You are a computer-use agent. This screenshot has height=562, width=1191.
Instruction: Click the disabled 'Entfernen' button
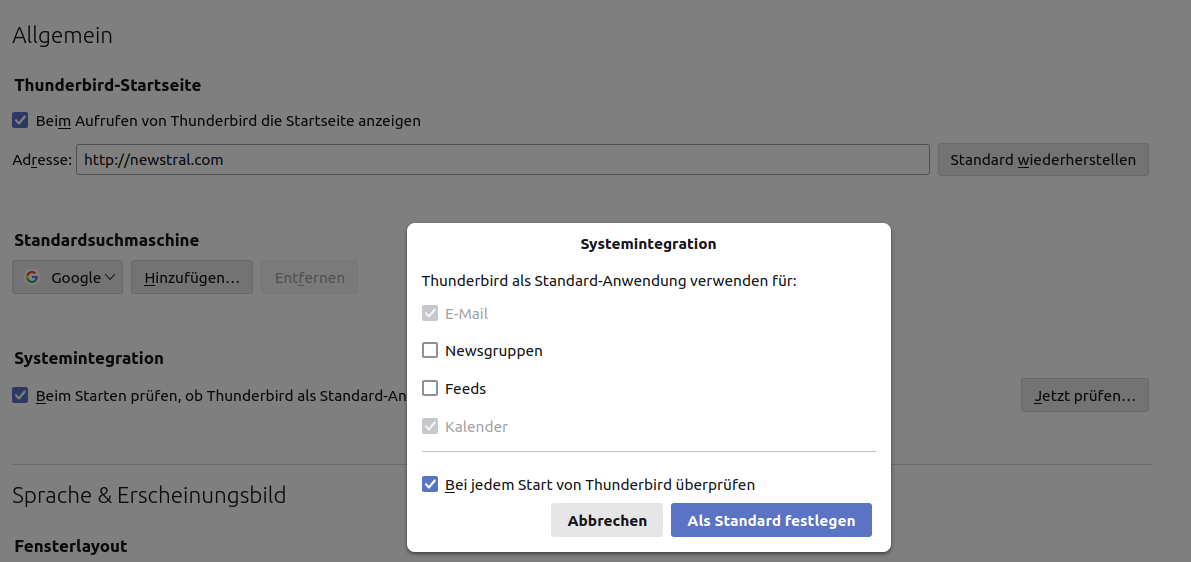pos(309,277)
